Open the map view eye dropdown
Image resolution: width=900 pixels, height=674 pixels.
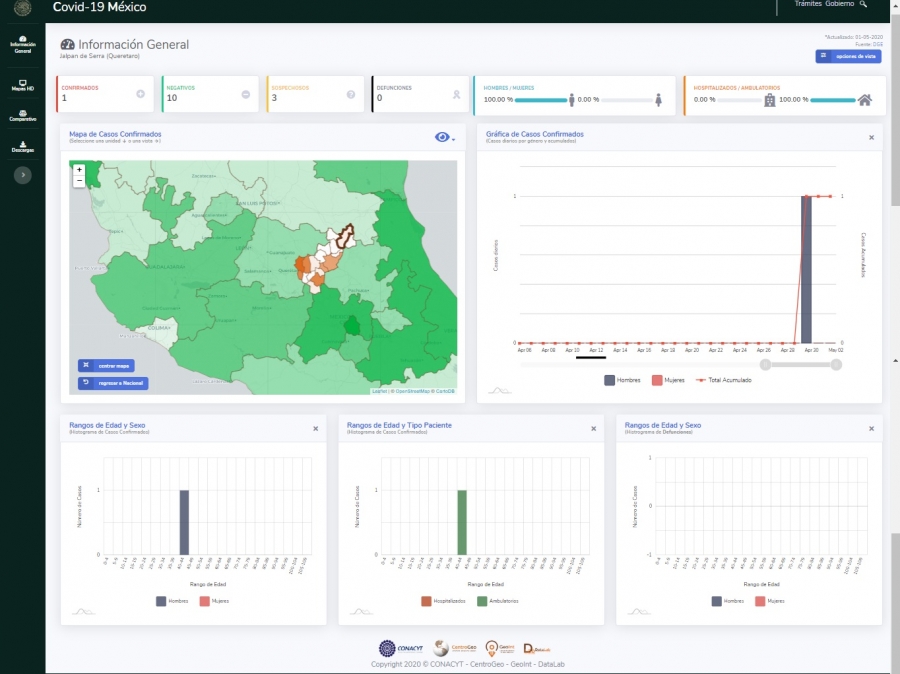click(x=444, y=137)
